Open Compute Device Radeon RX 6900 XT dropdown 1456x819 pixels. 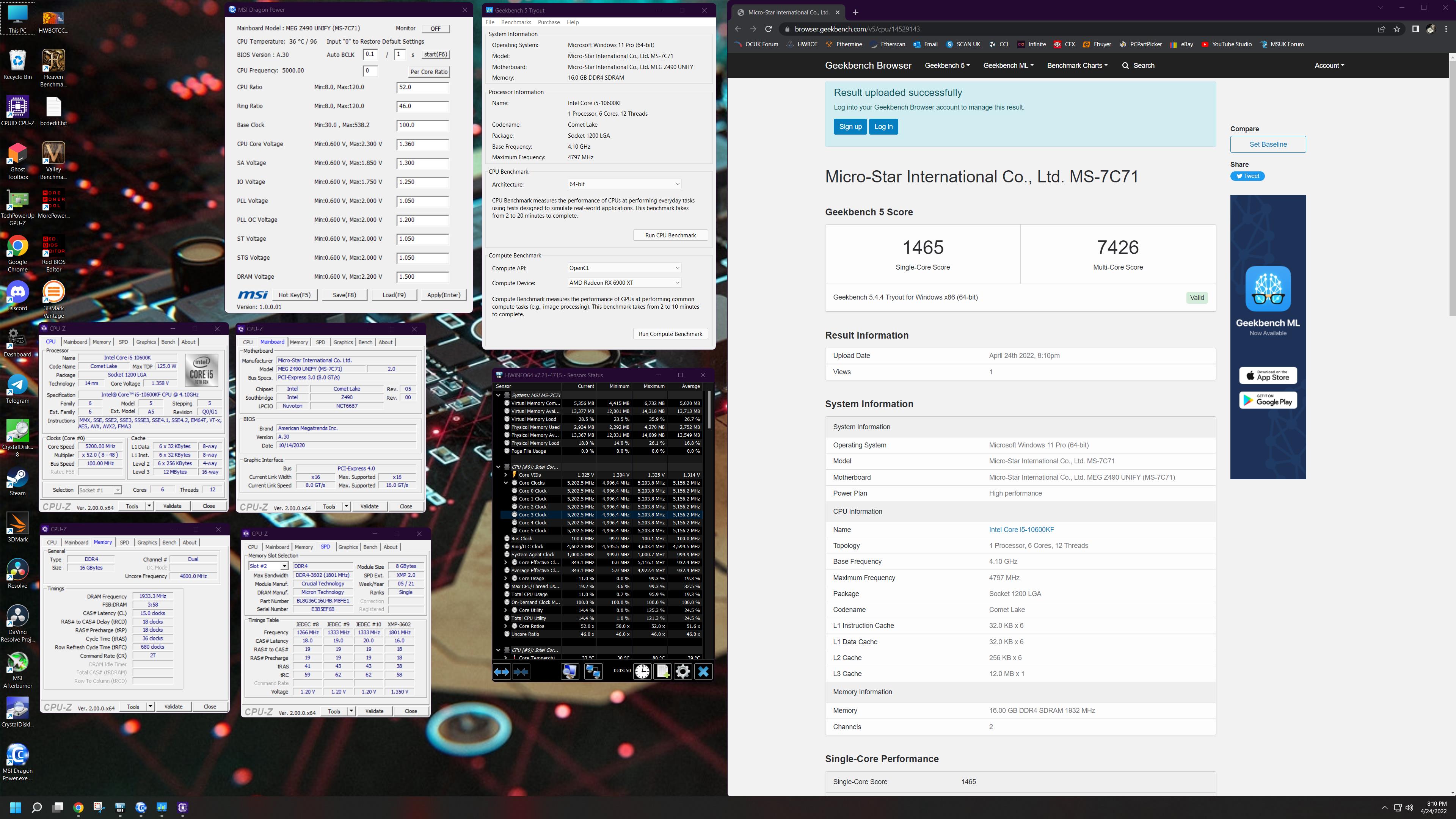(624, 282)
